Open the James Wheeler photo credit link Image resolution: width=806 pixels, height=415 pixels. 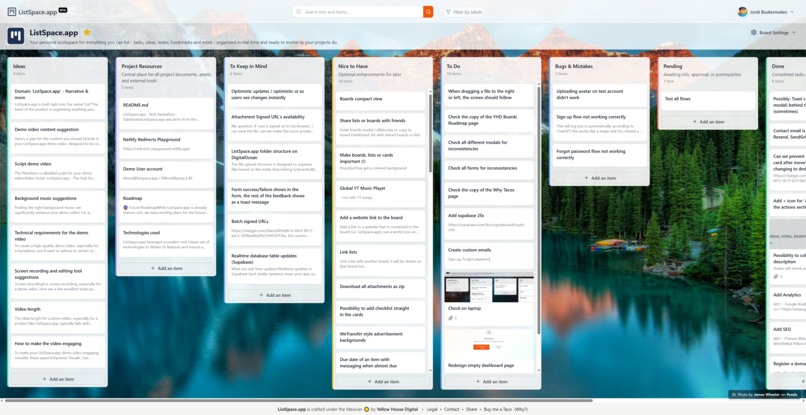[767, 395]
